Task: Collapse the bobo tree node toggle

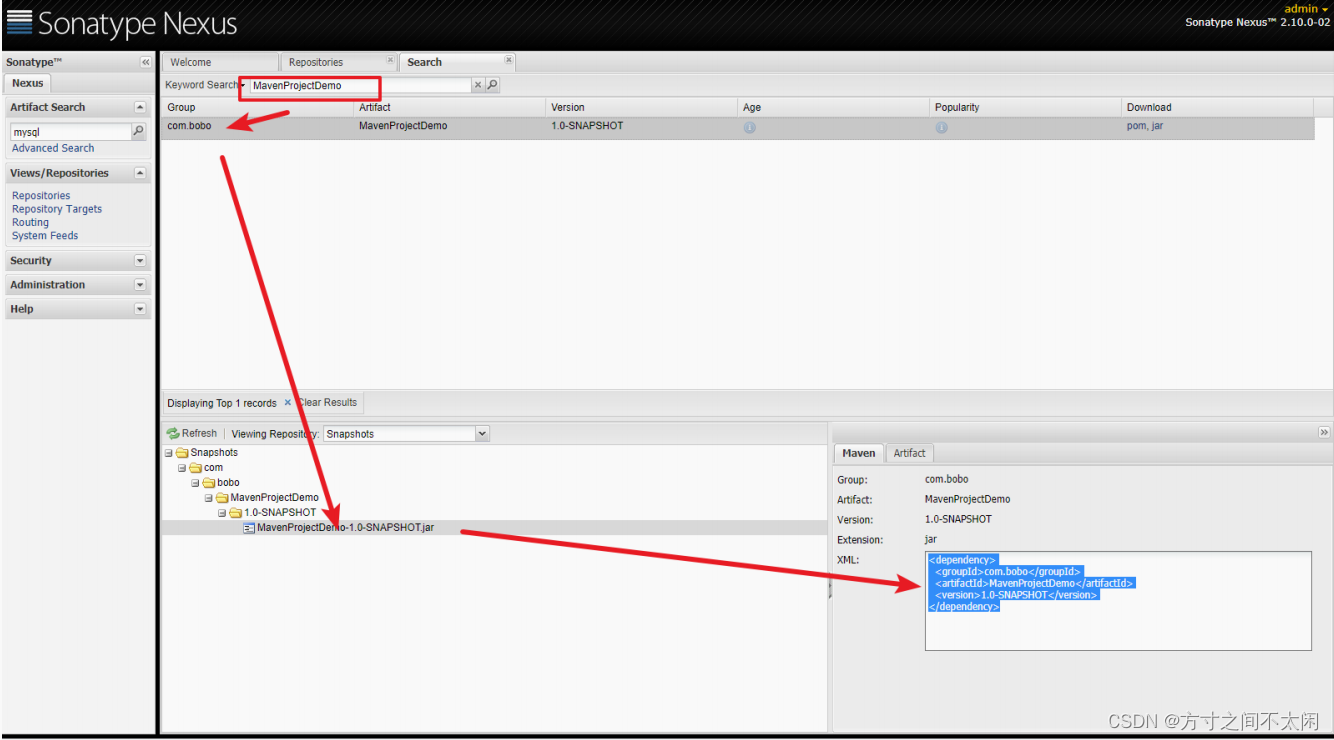Action: pos(195,482)
